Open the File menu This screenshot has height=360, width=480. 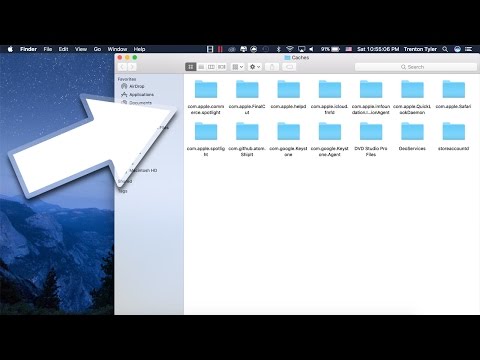(x=48, y=49)
